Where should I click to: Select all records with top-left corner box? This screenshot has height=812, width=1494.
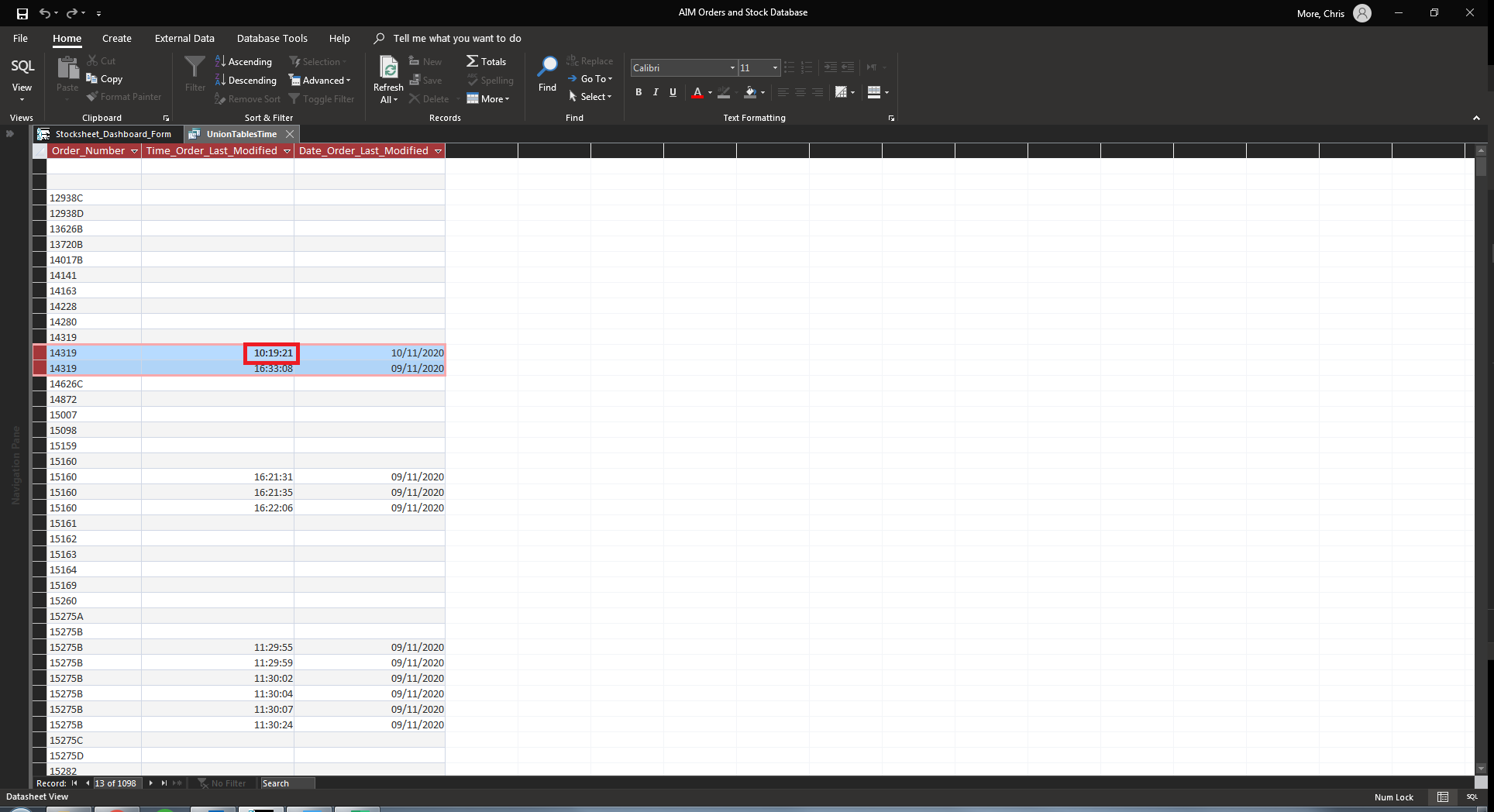click(40, 151)
